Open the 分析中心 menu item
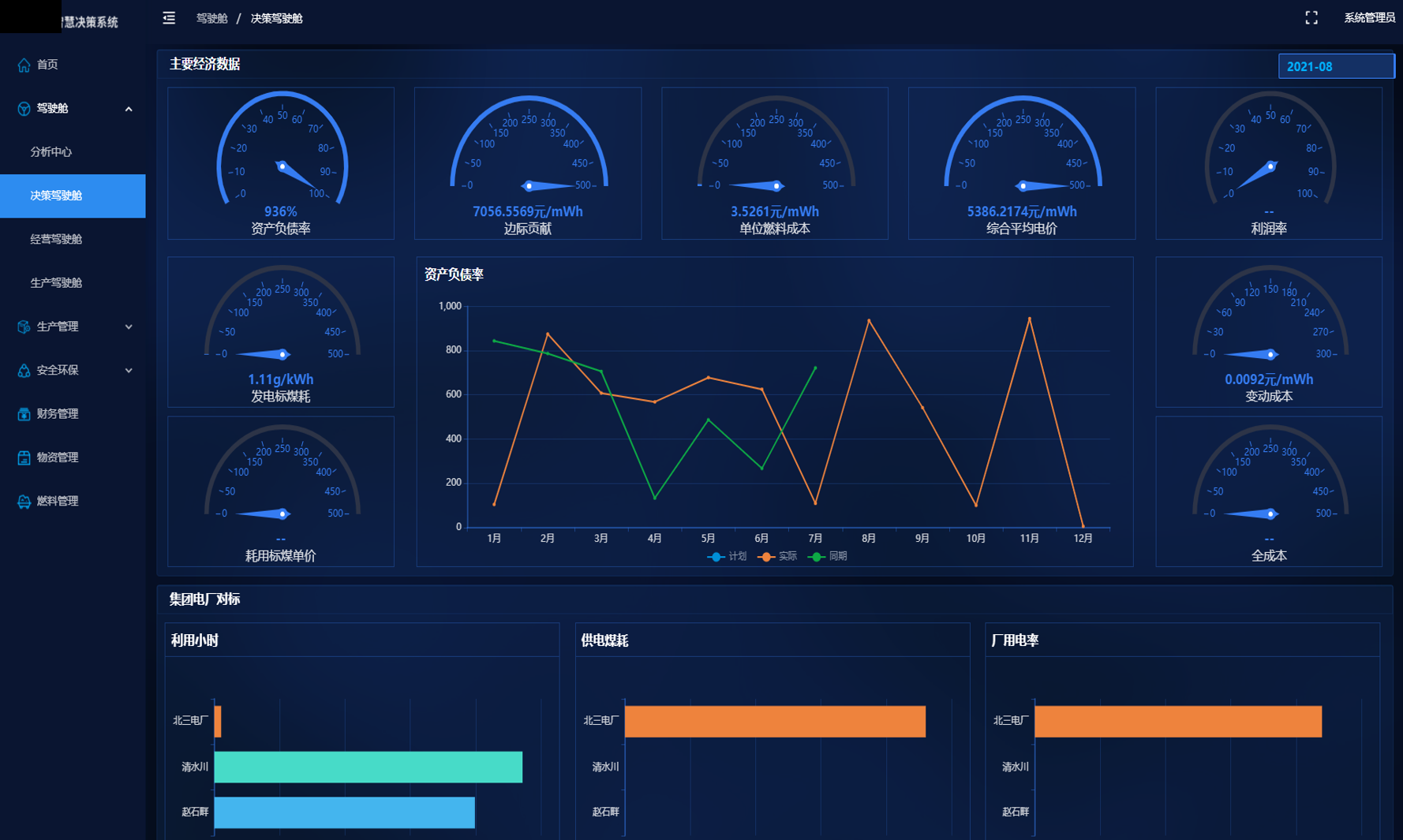Screen dimensions: 1403x840 (51, 152)
